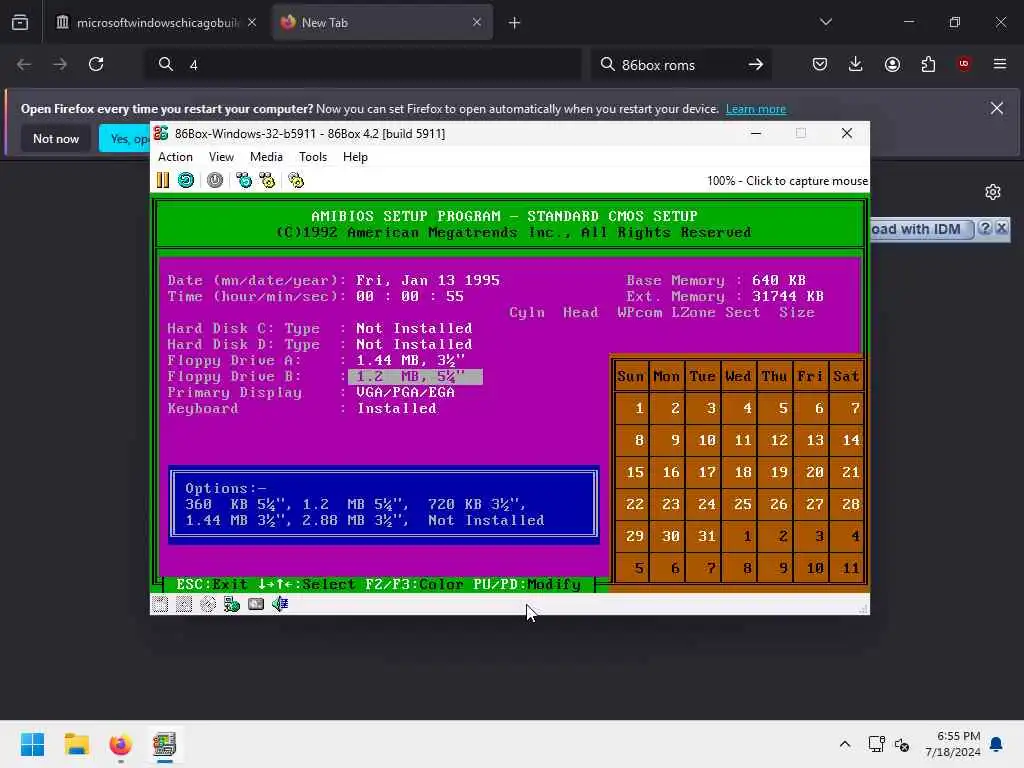Click the network icon in the 86Box status bar
The image size is (1024, 768).
point(232,604)
